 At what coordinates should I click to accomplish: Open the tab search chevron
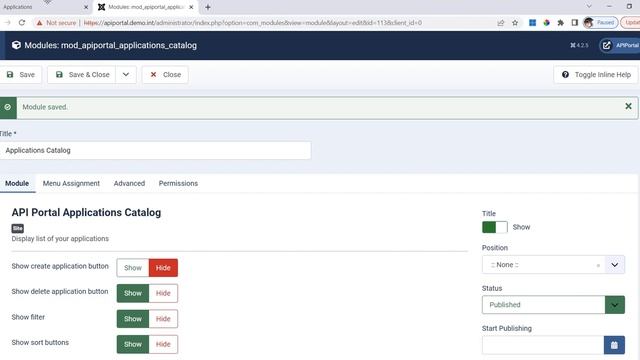pos(589,6)
